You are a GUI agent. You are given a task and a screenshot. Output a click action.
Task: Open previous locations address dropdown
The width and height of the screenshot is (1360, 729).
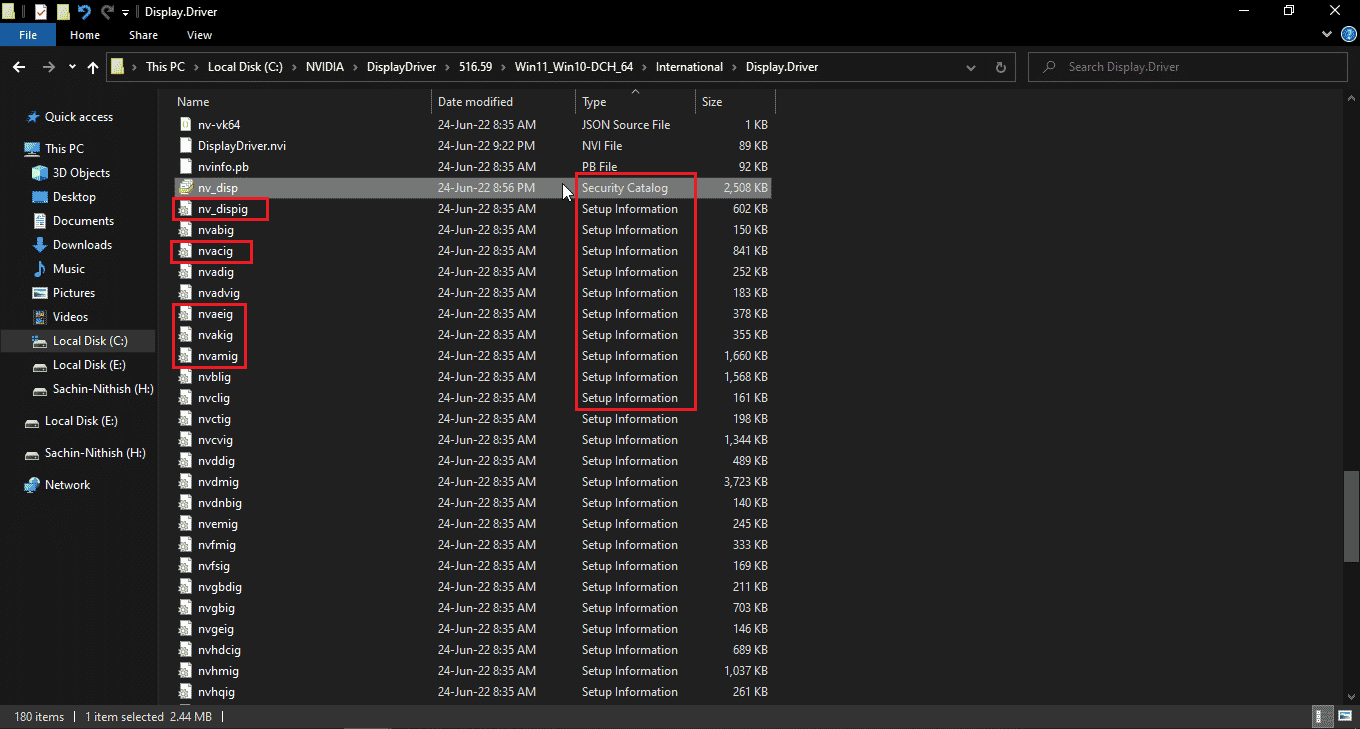click(x=970, y=67)
